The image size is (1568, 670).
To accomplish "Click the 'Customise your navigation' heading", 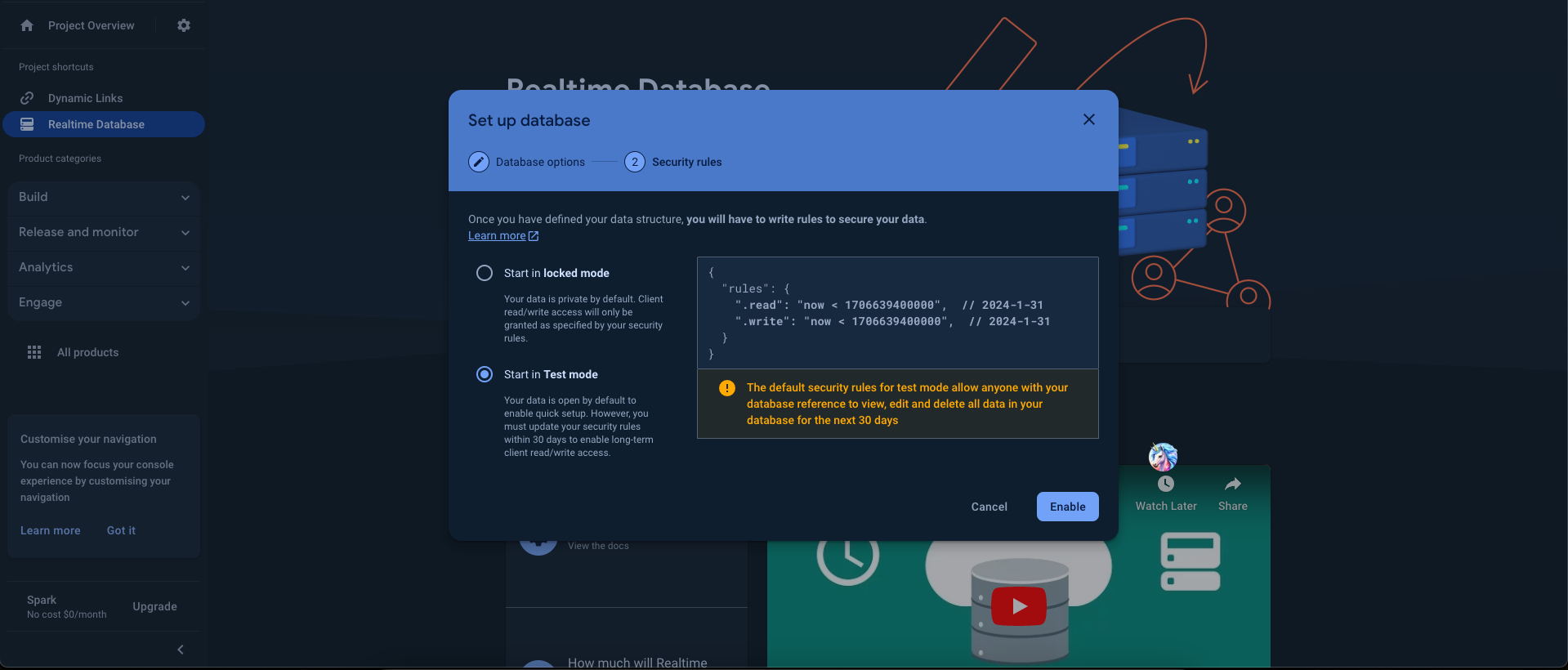I will click(88, 439).
